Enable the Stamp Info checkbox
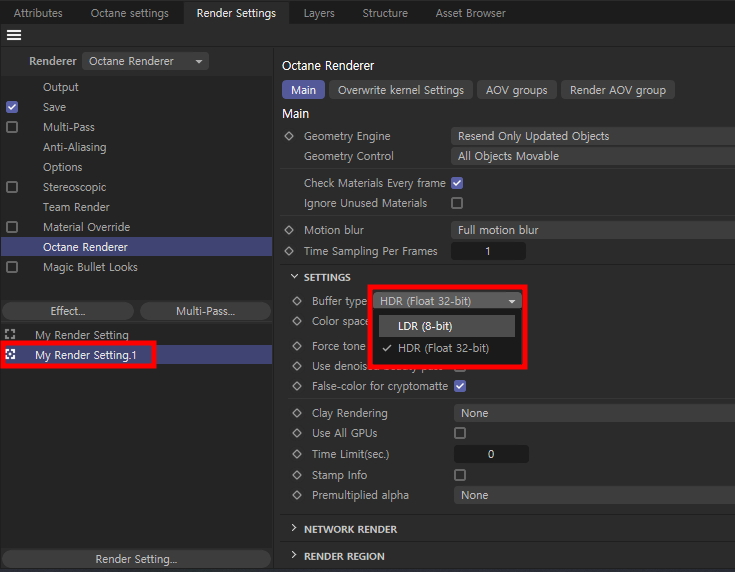 pos(460,475)
